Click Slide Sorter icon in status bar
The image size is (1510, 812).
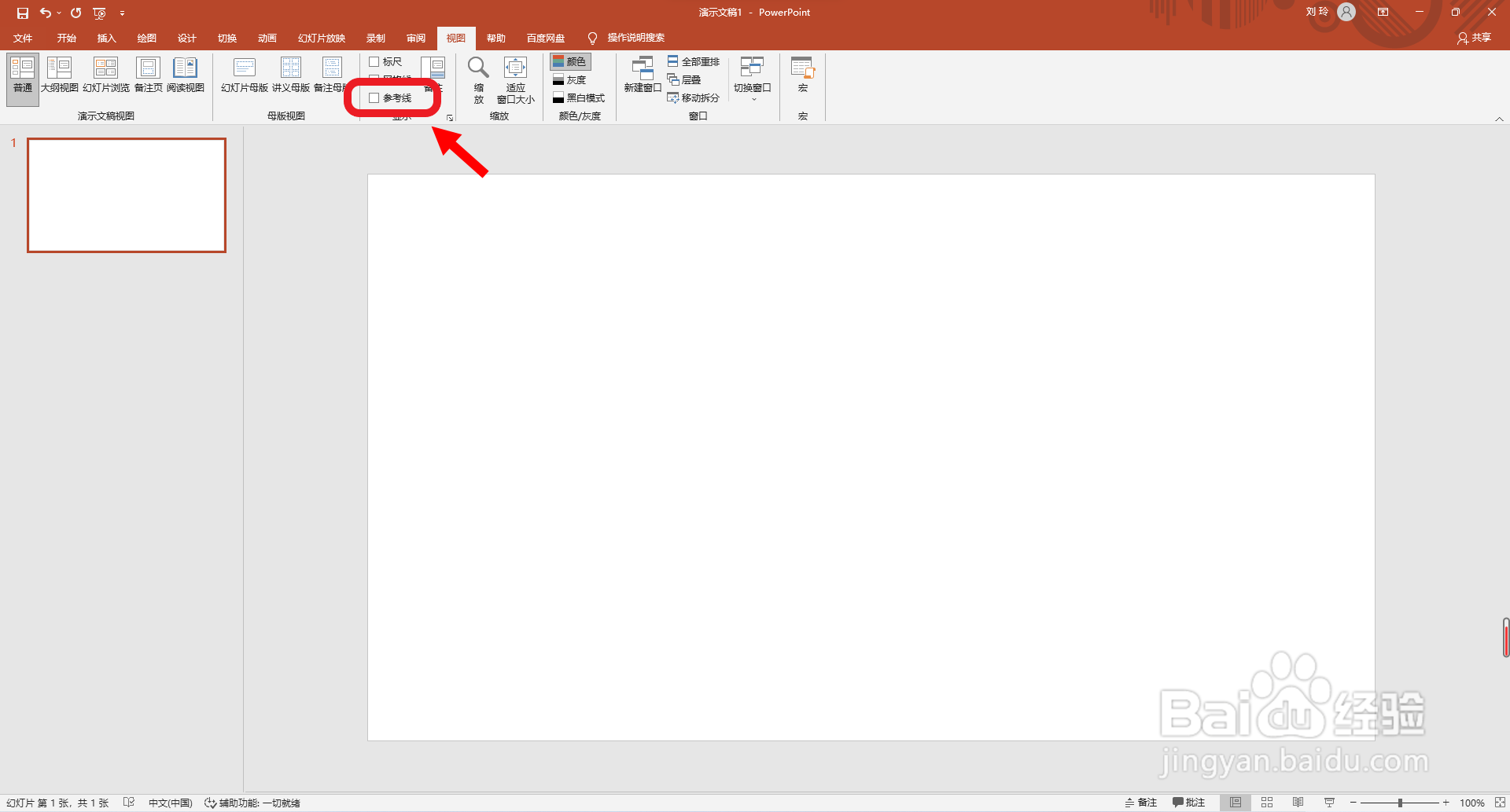(x=1267, y=803)
